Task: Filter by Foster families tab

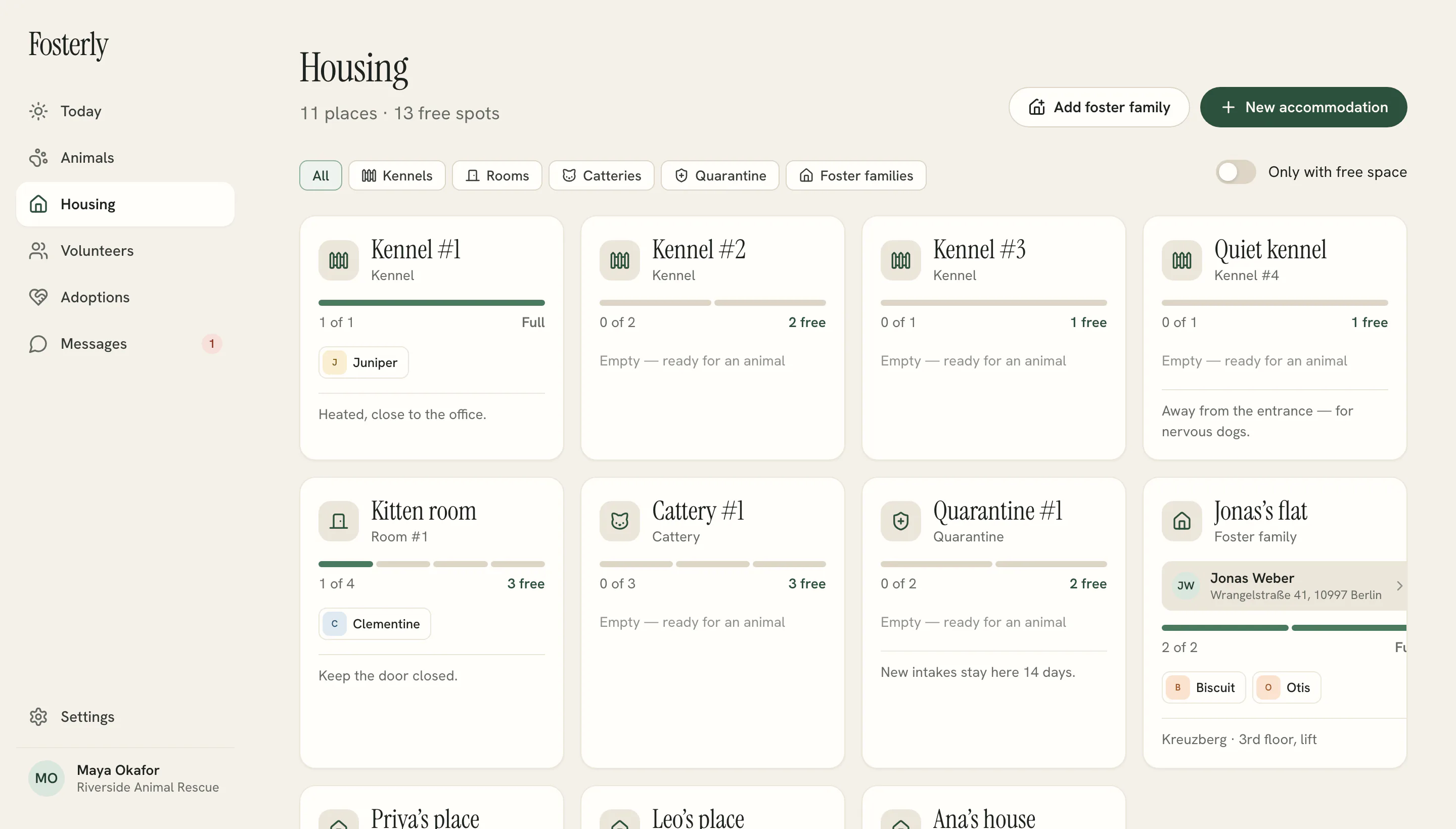Action: pyautogui.click(x=856, y=175)
